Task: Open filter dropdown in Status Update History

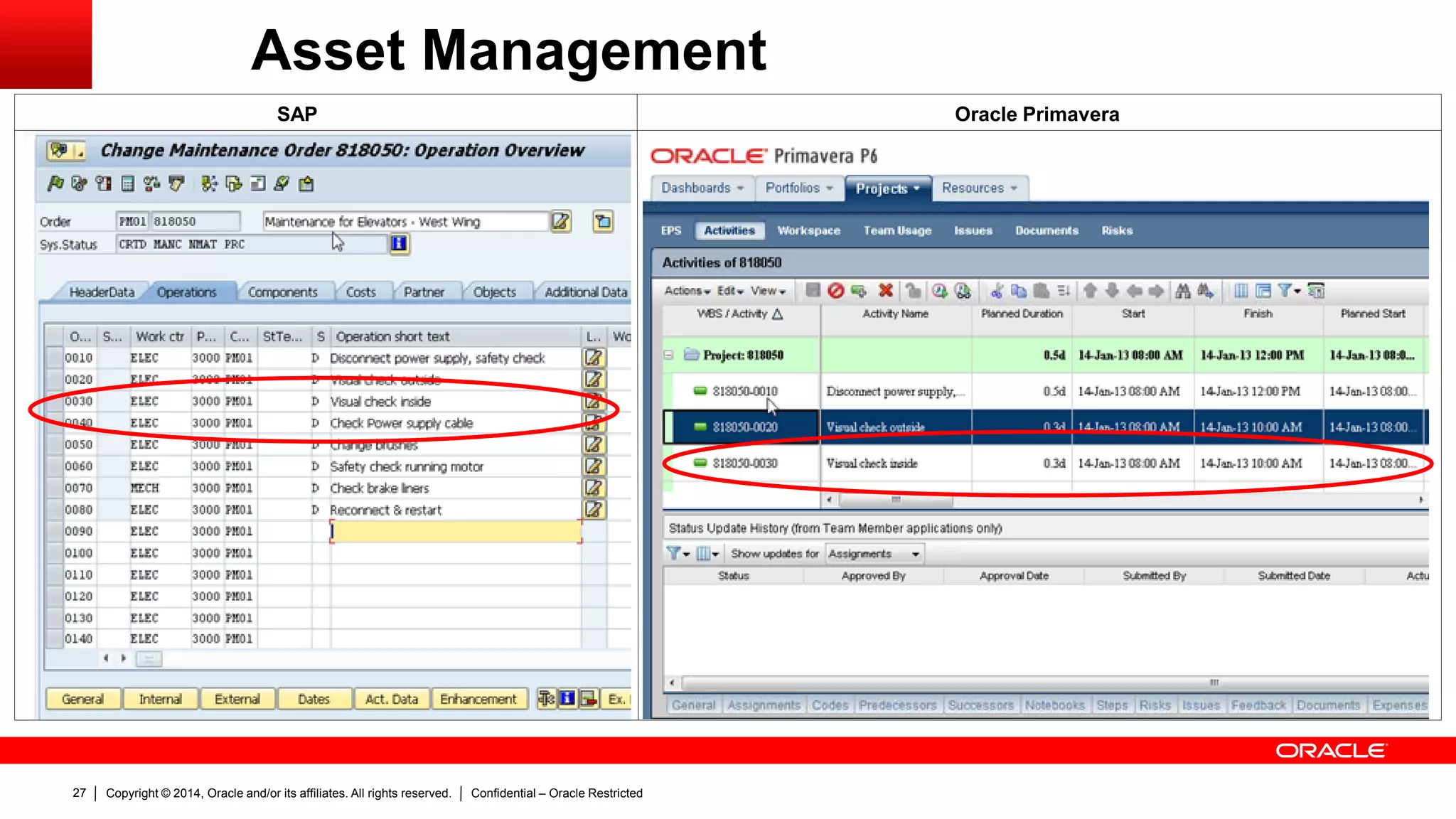Action: point(678,554)
